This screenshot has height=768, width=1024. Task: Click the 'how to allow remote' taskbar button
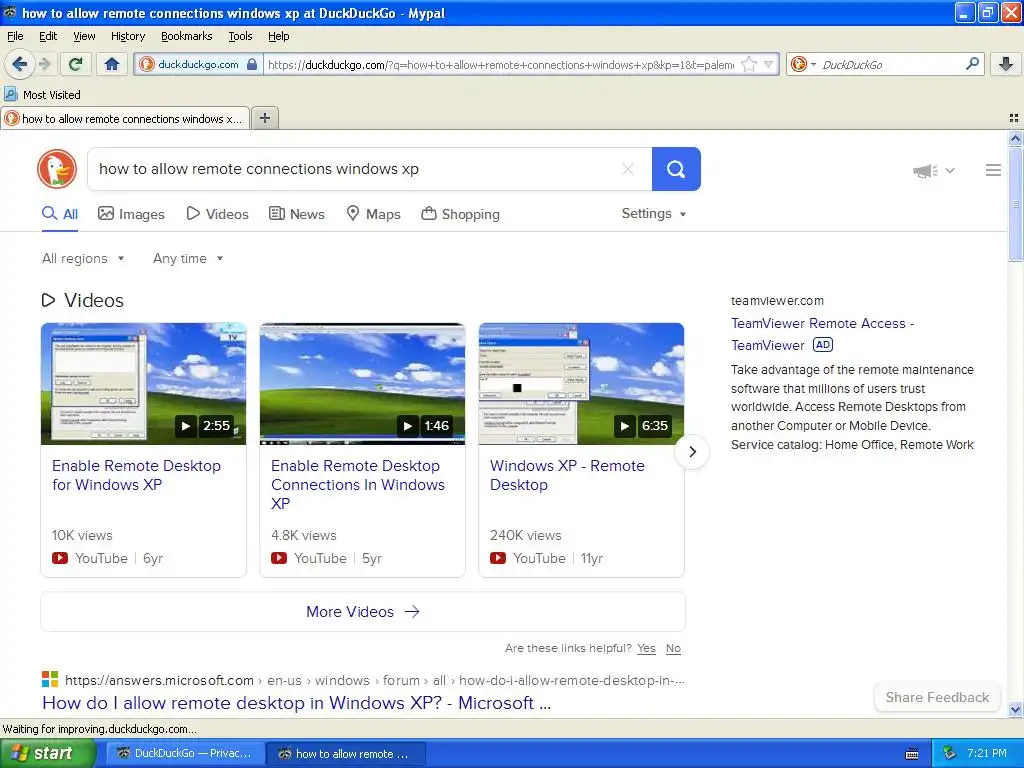tap(345, 754)
